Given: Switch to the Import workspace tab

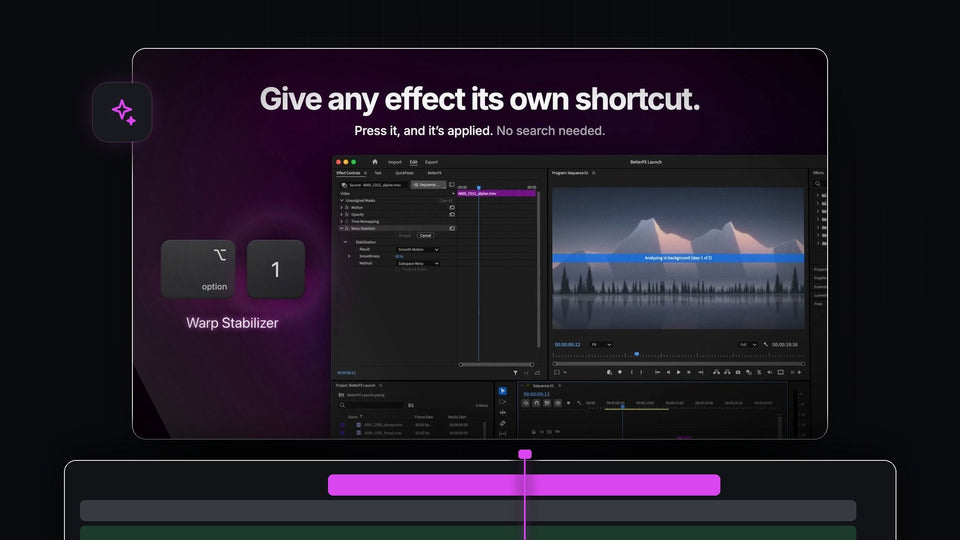Looking at the screenshot, I should pyautogui.click(x=395, y=162).
